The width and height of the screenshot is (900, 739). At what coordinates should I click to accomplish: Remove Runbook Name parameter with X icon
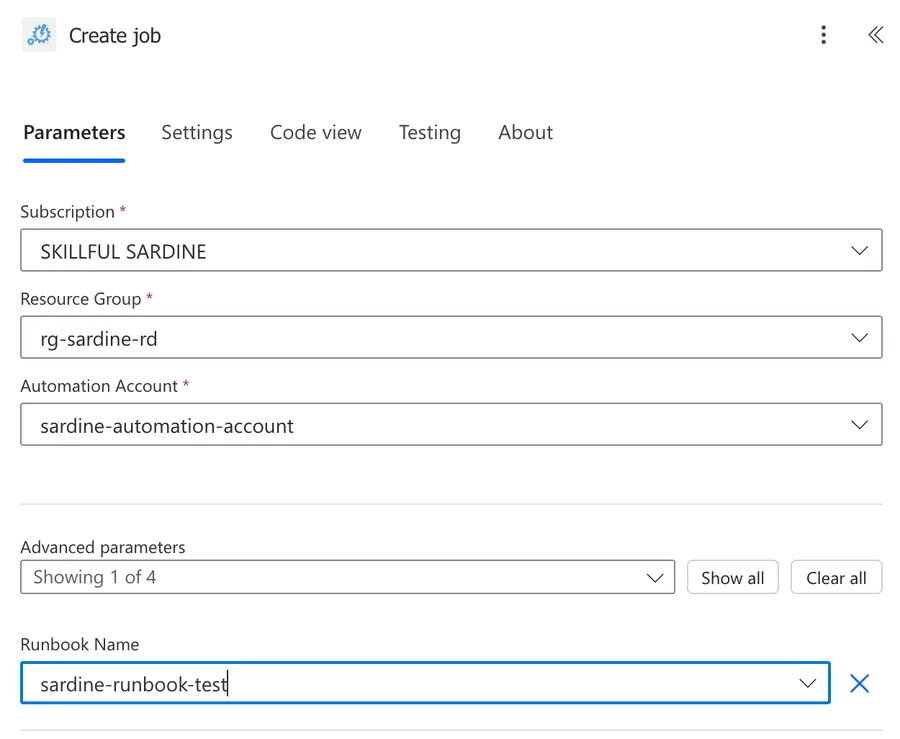(859, 683)
